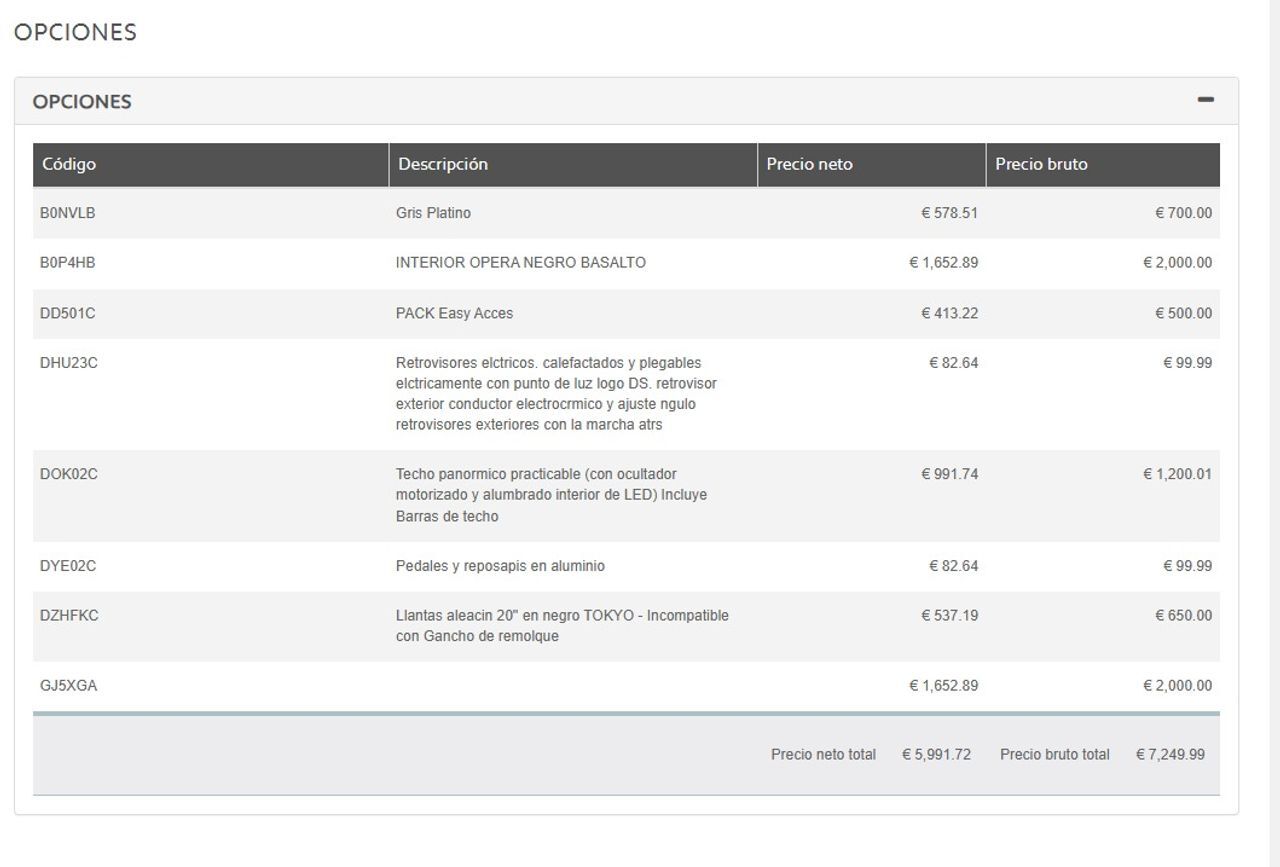The height and width of the screenshot is (867, 1280).
Task: Collapse the OPCIONES panel with minus icon
Action: 1206,100
